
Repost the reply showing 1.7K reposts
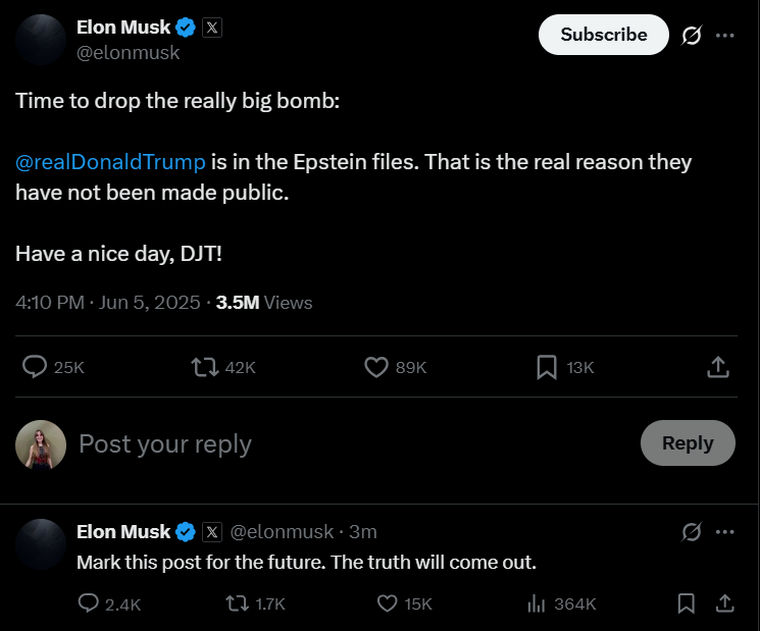(237, 604)
